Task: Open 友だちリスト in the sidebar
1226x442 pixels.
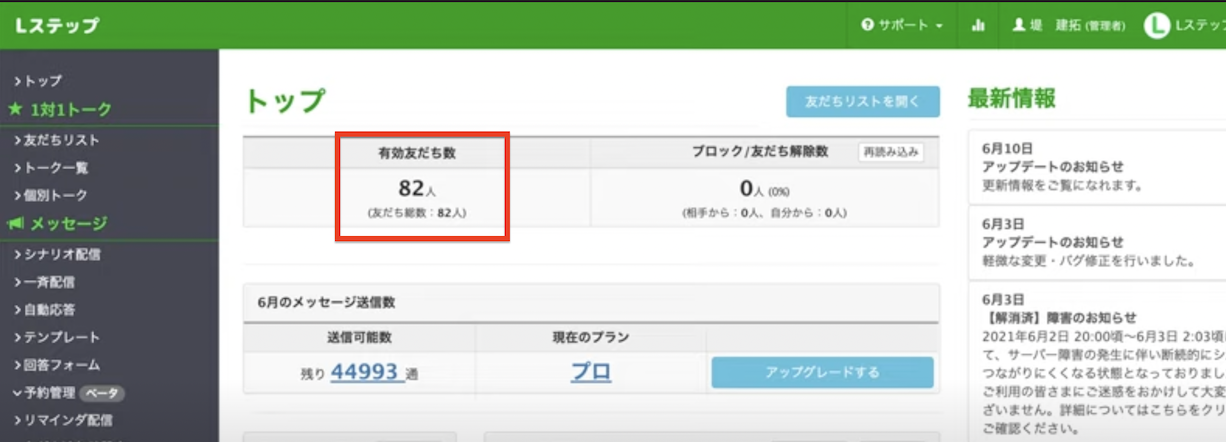Action: tap(57, 140)
